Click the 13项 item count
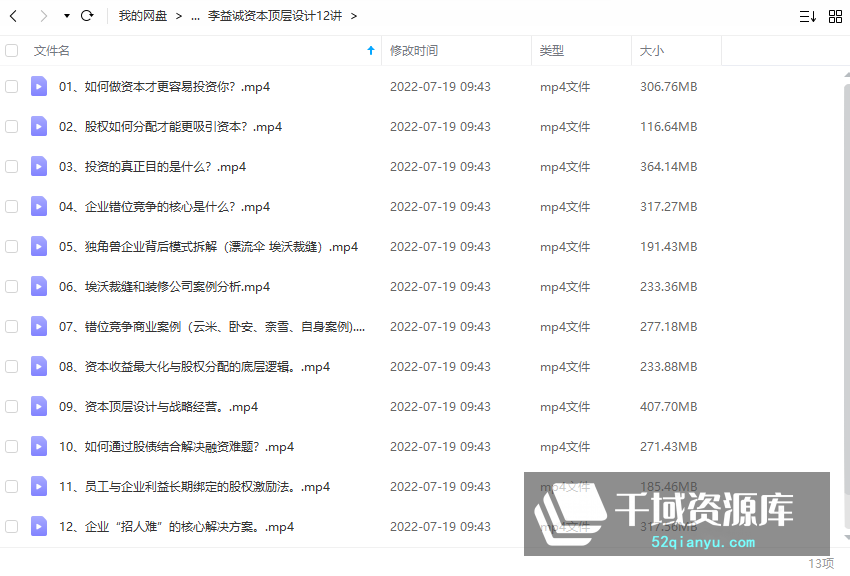Image resolution: width=850 pixels, height=576 pixels. 821,564
